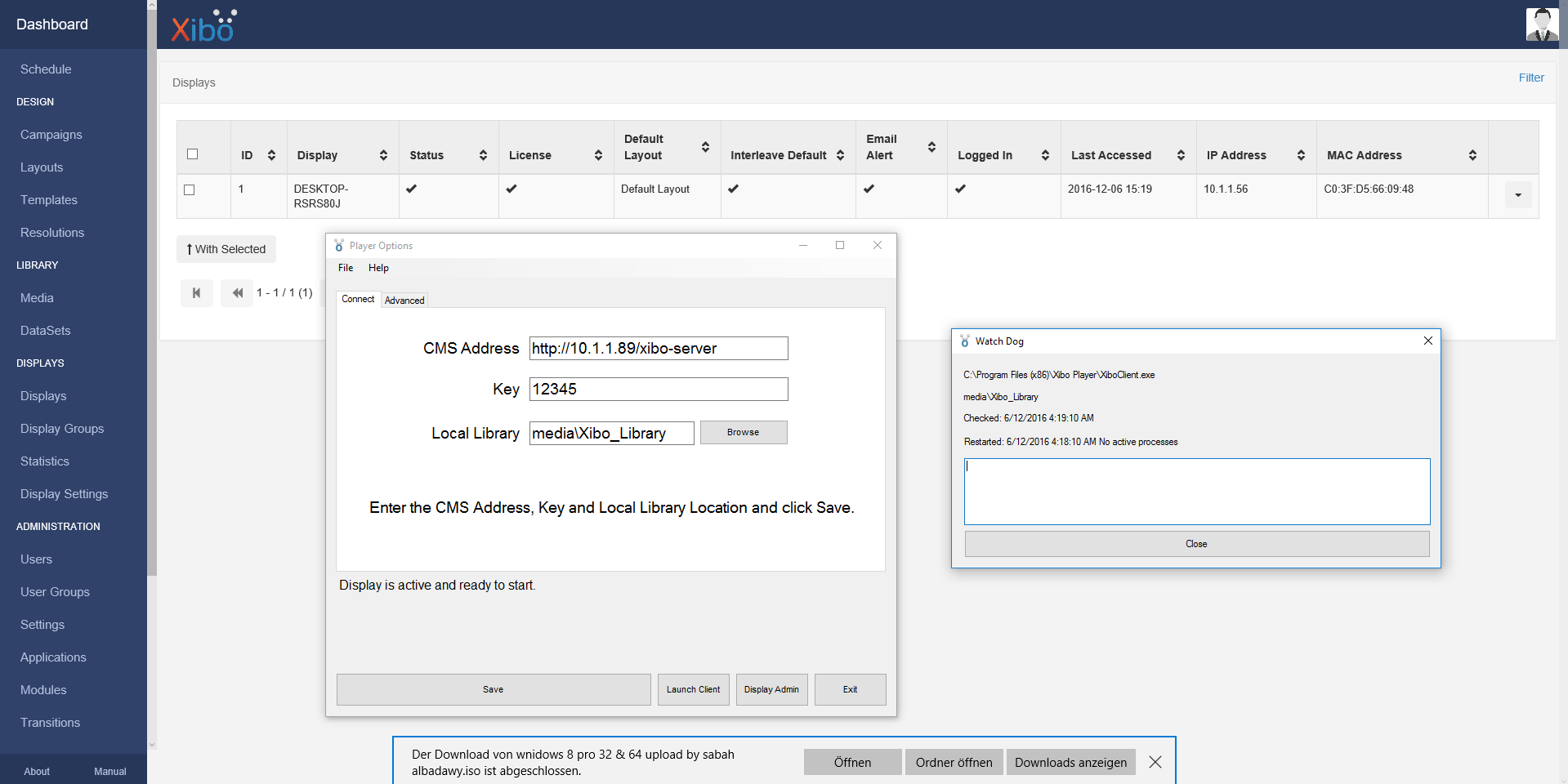Sort the table by ID column

[271, 155]
